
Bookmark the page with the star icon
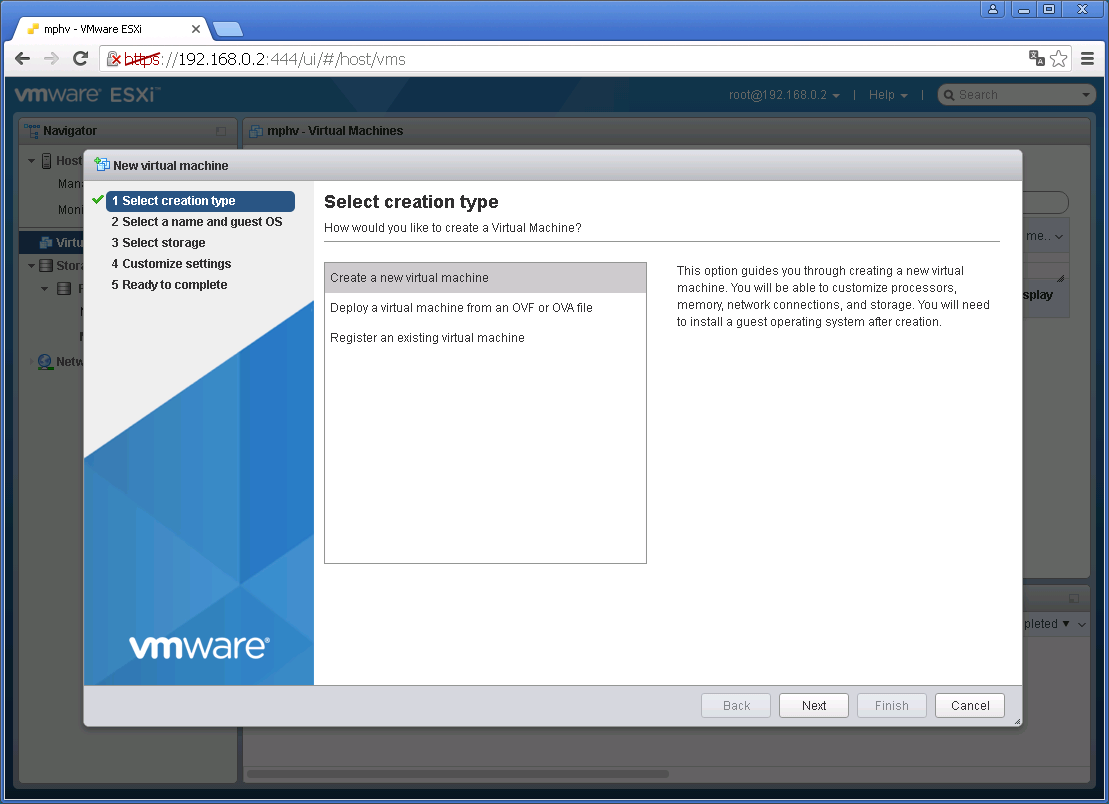coord(1058,59)
